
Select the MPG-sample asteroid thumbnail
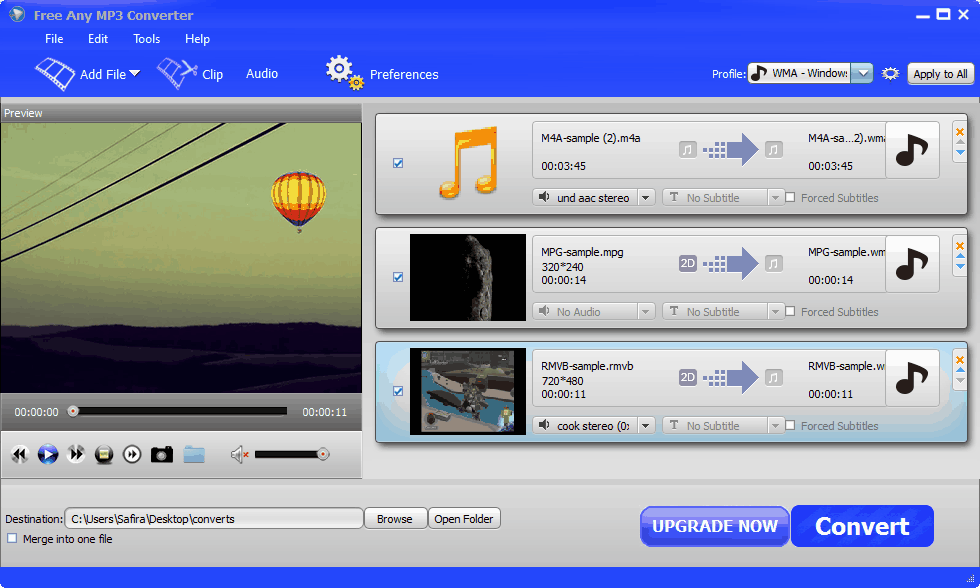(x=468, y=277)
